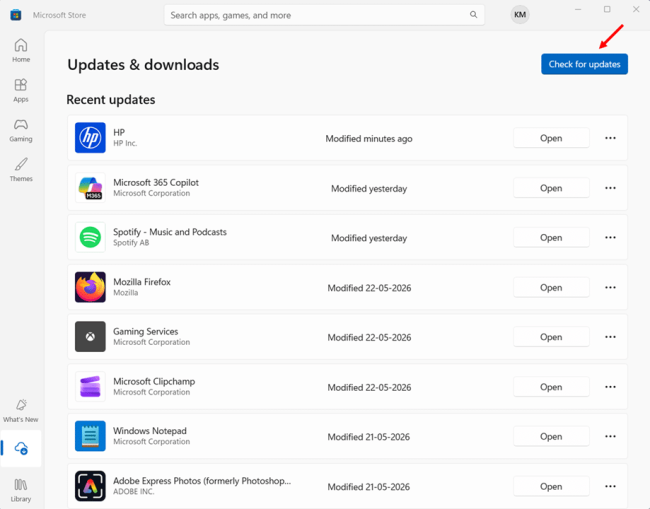Open Windows Notepad
The height and width of the screenshot is (509, 650).
point(551,436)
